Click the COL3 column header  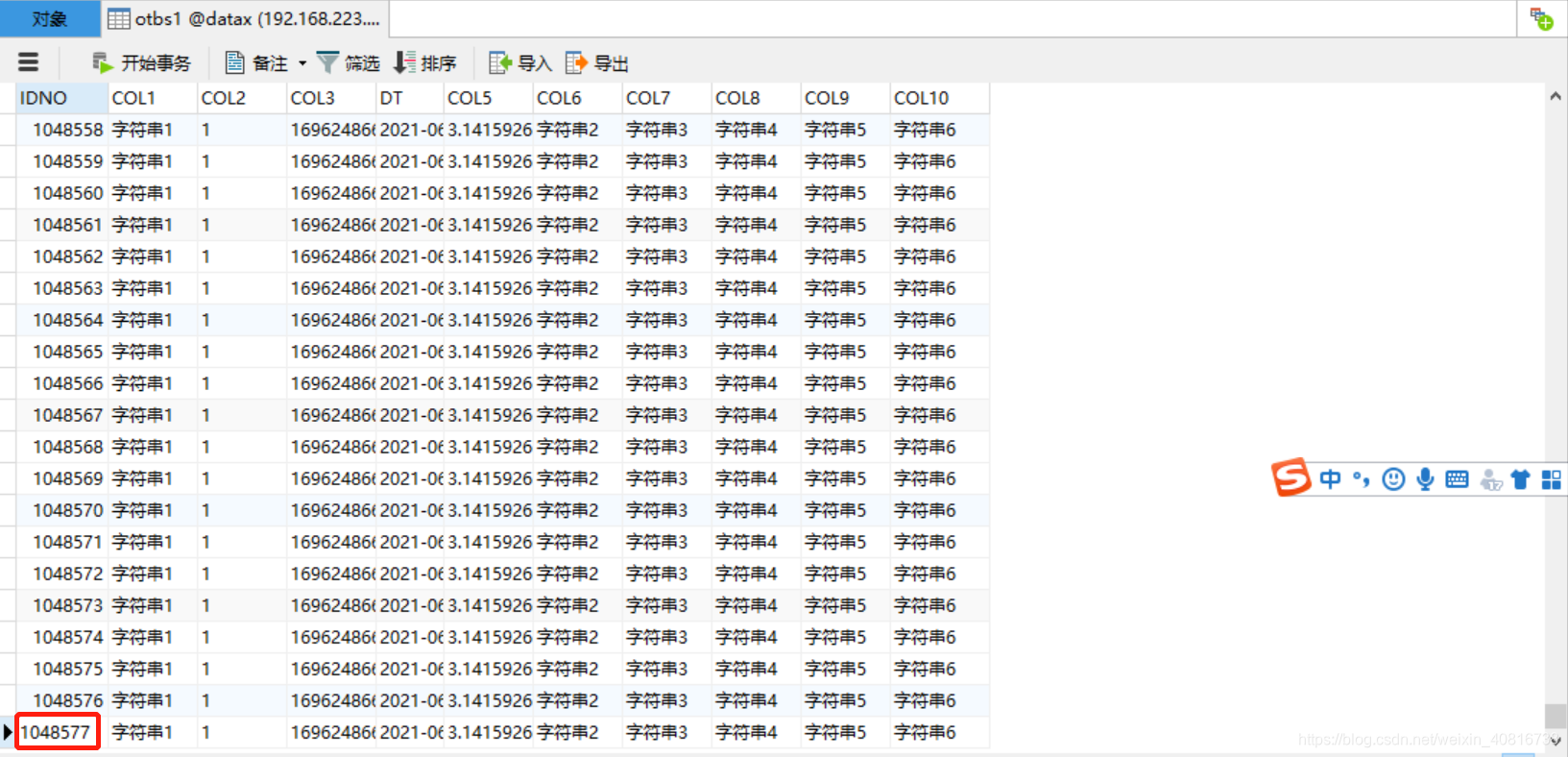(x=331, y=98)
